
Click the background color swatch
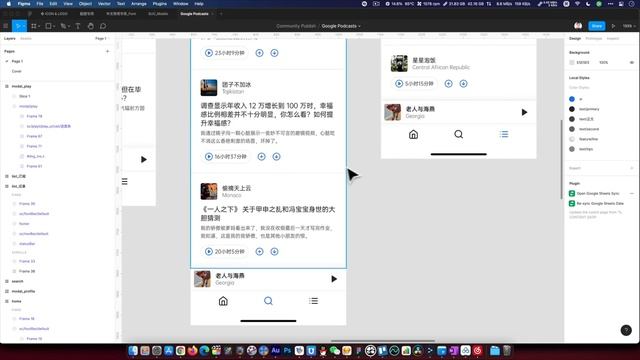pyautogui.click(x=572, y=62)
